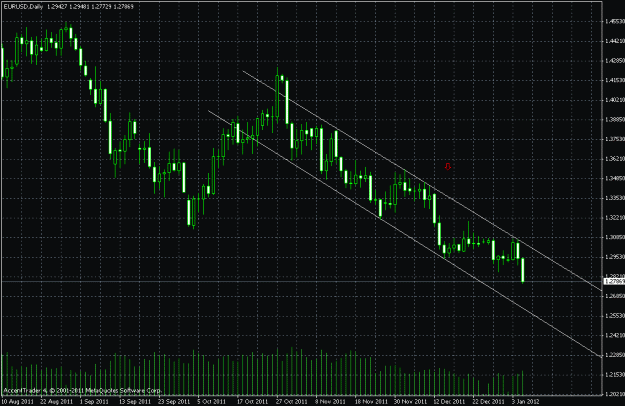Click the 1.3753 price scale label
Screen dimensions: 625x406
point(615,139)
